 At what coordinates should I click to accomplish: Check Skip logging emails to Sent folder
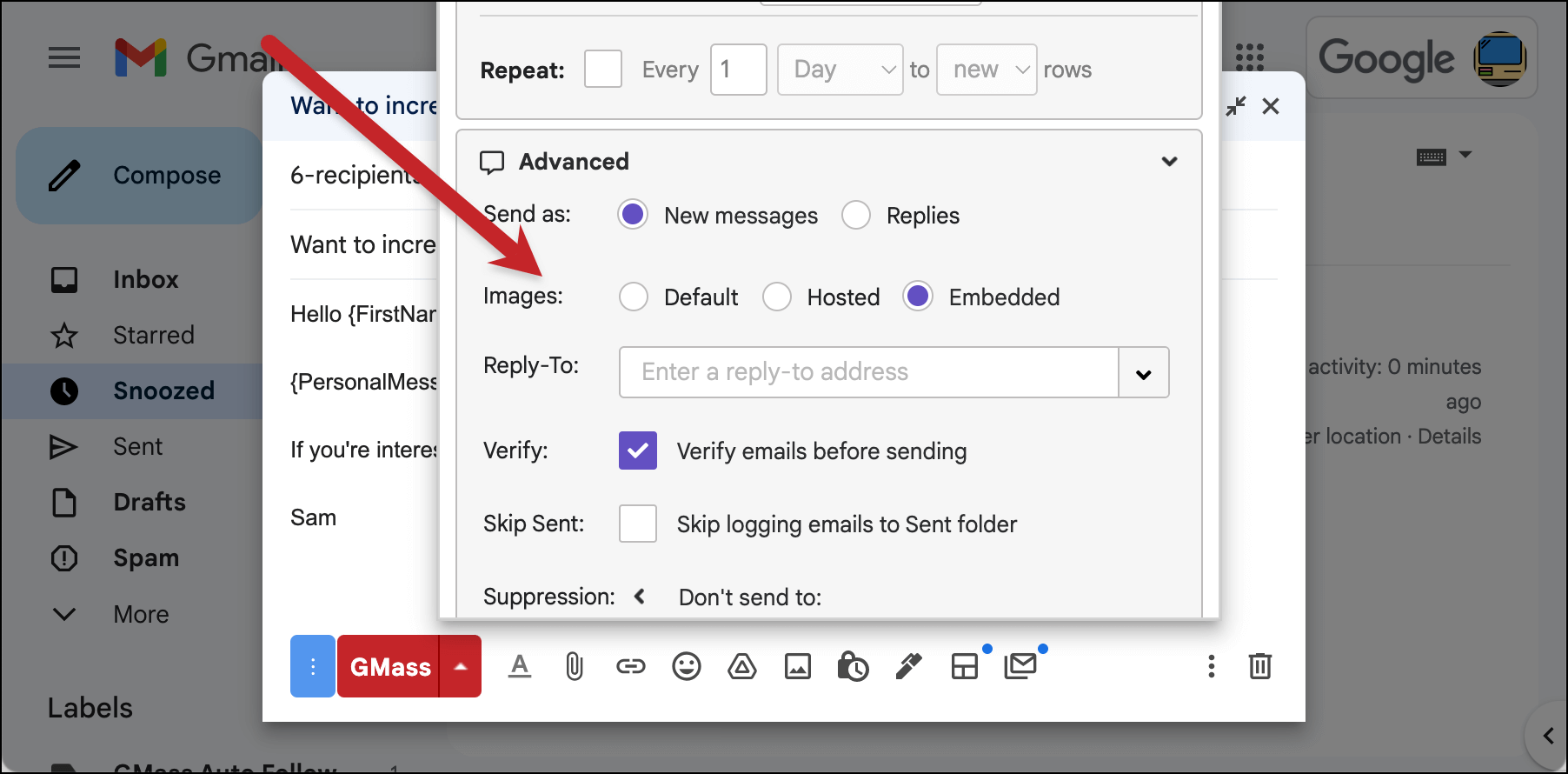[638, 524]
